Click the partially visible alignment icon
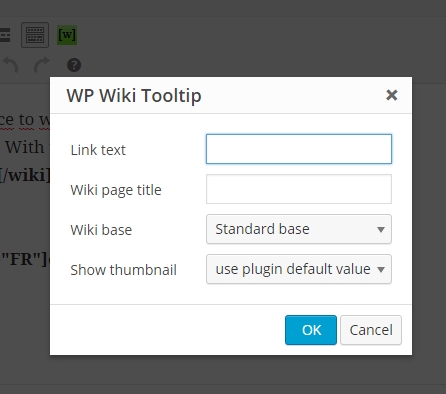The height and width of the screenshot is (394, 446). (x=5, y=35)
